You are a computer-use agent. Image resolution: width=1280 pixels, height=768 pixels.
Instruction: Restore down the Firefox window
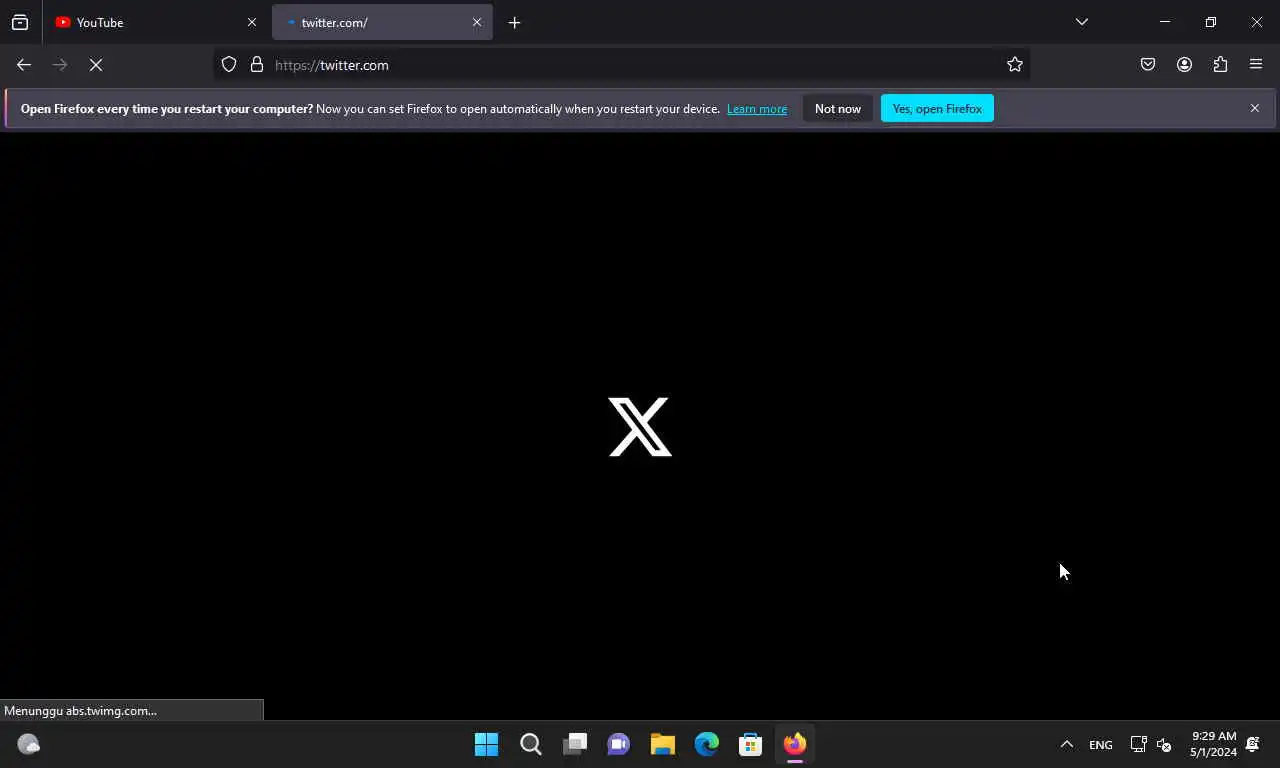pyautogui.click(x=1211, y=22)
